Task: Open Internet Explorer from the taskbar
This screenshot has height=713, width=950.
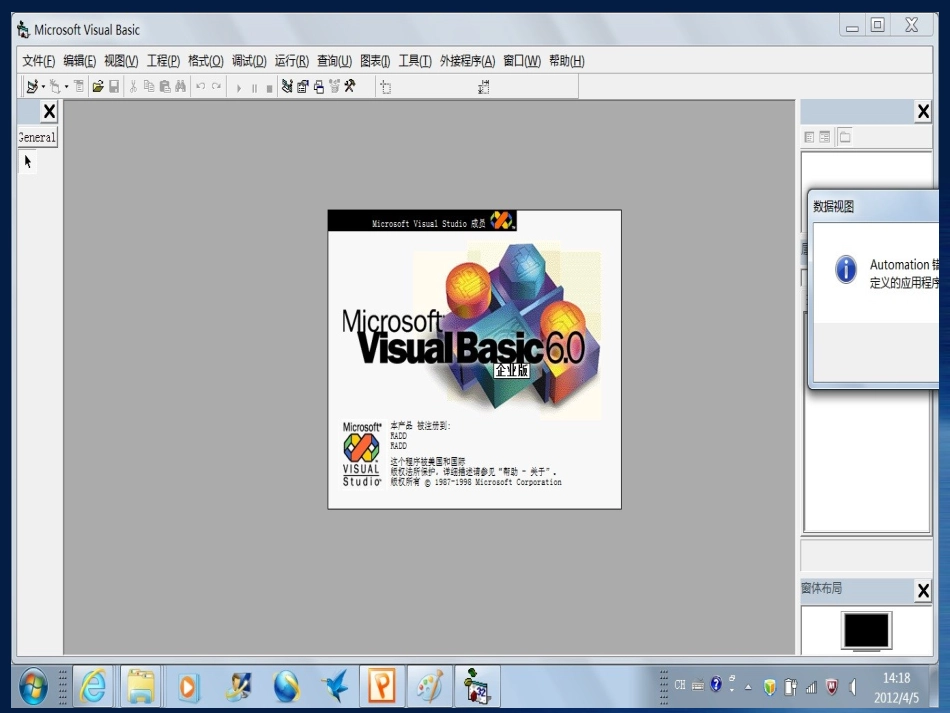Action: click(x=93, y=686)
